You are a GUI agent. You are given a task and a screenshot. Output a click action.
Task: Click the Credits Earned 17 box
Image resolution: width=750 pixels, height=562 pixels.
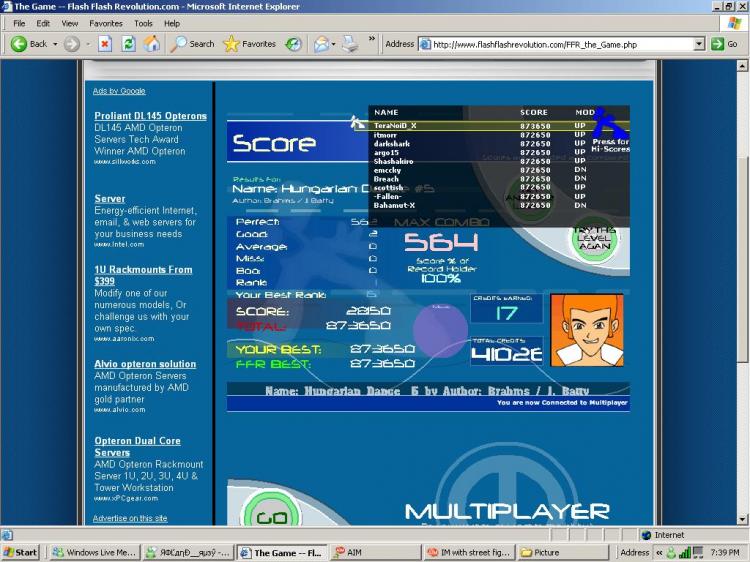[507, 309]
